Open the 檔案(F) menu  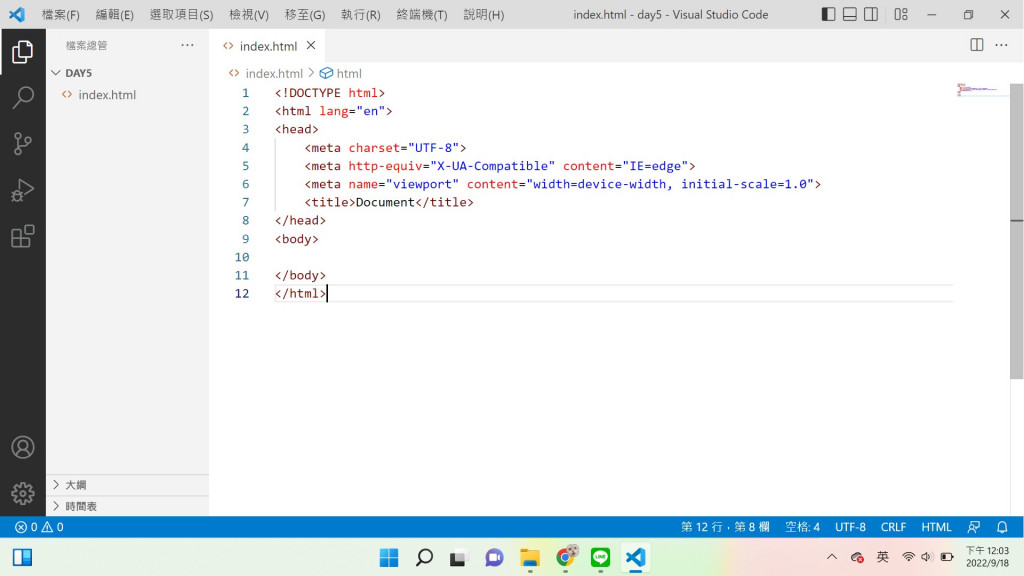[x=61, y=14]
